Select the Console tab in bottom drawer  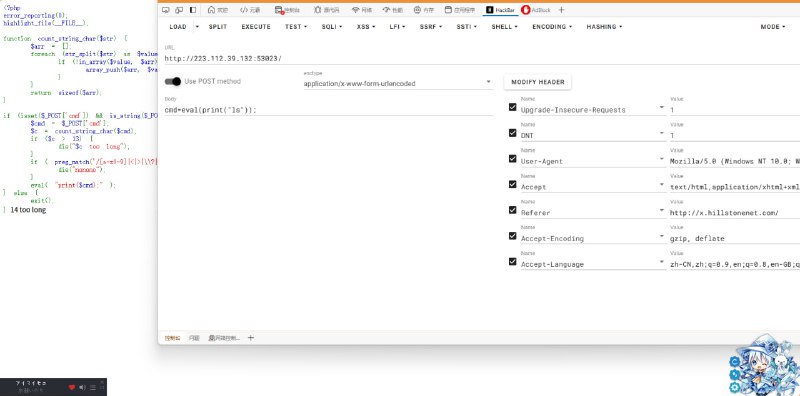(x=172, y=338)
